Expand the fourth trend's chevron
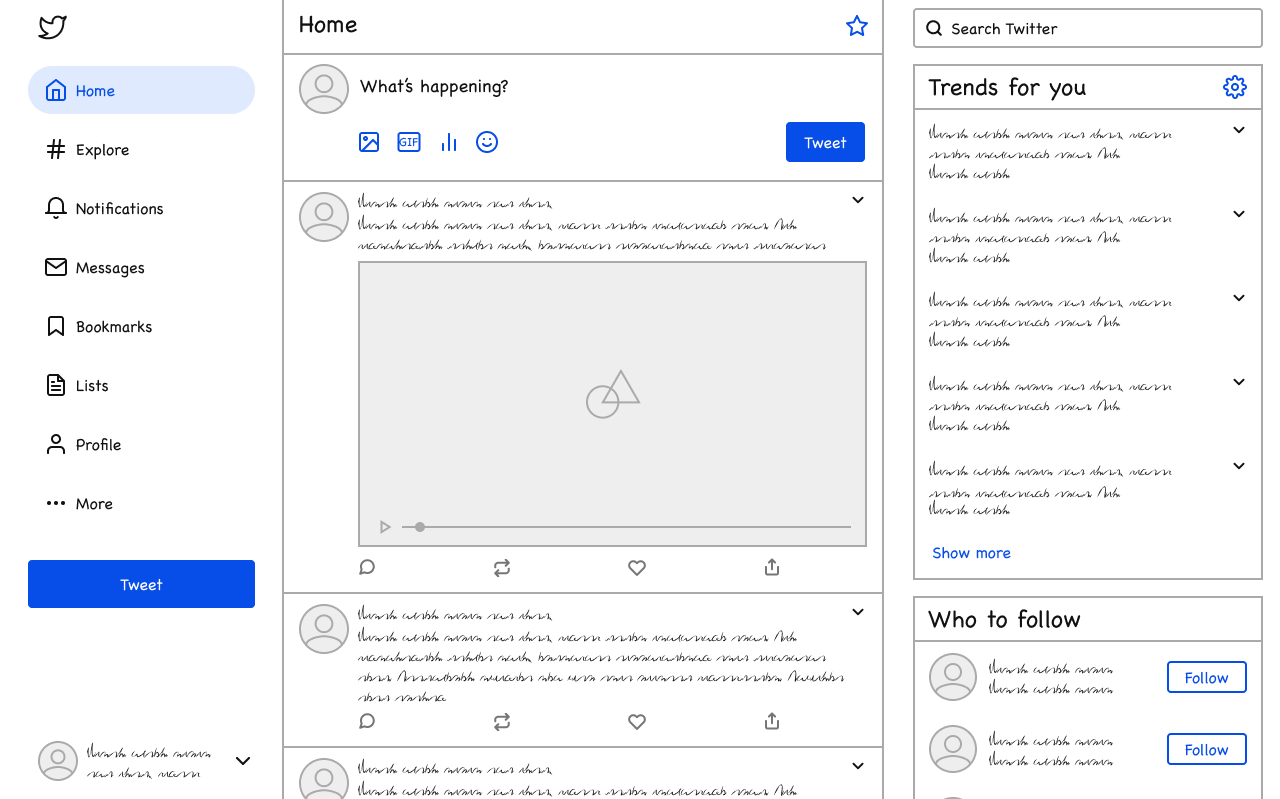 point(1239,382)
